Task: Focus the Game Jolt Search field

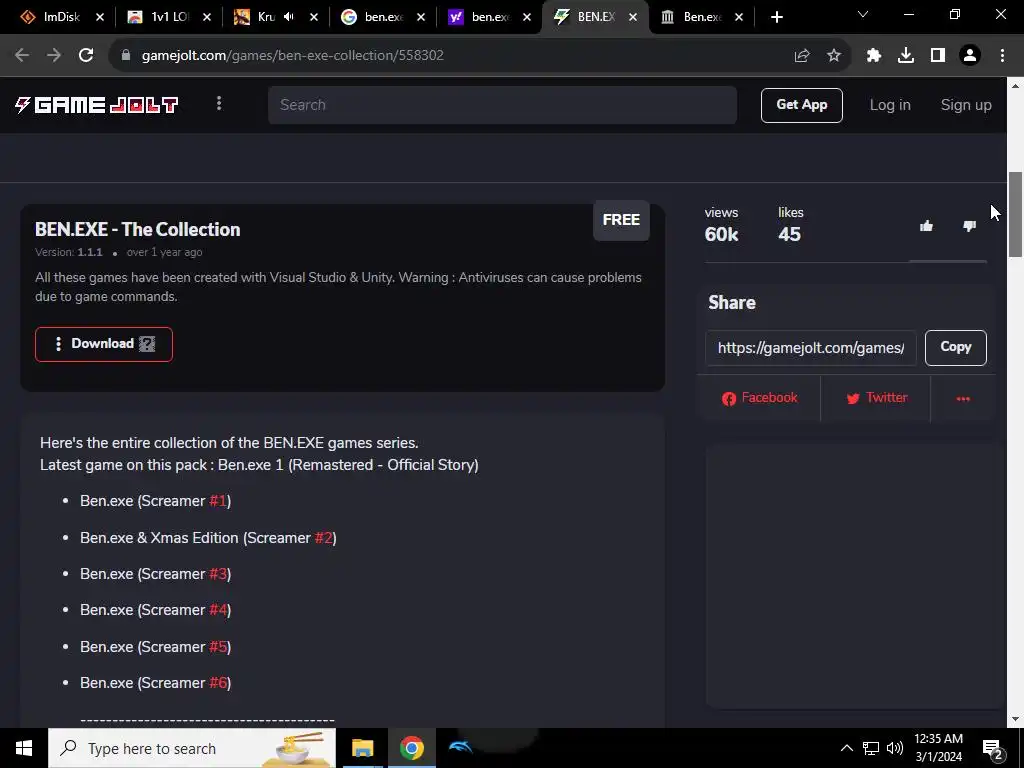Action: (502, 104)
